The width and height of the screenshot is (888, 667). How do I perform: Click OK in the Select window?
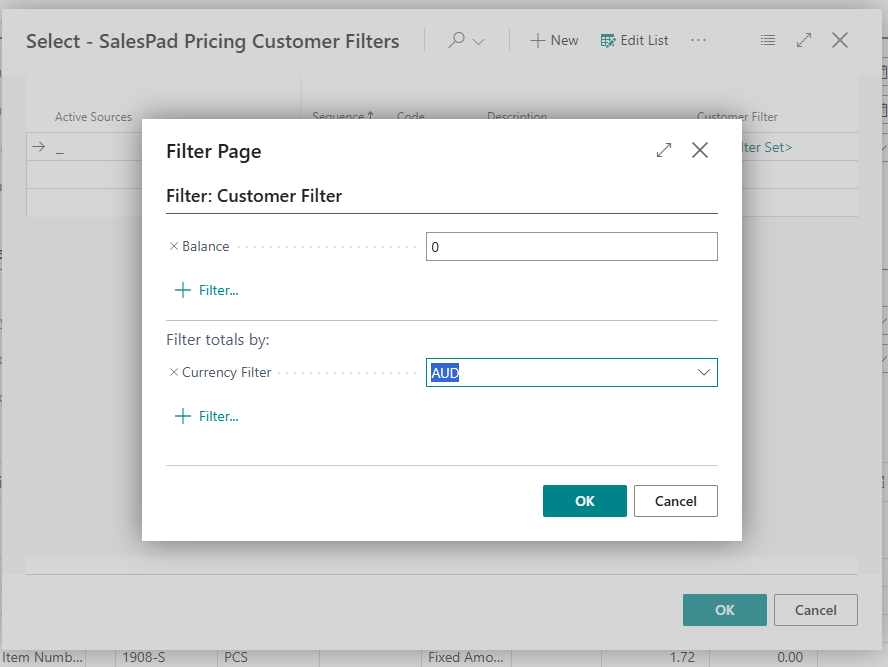724,610
